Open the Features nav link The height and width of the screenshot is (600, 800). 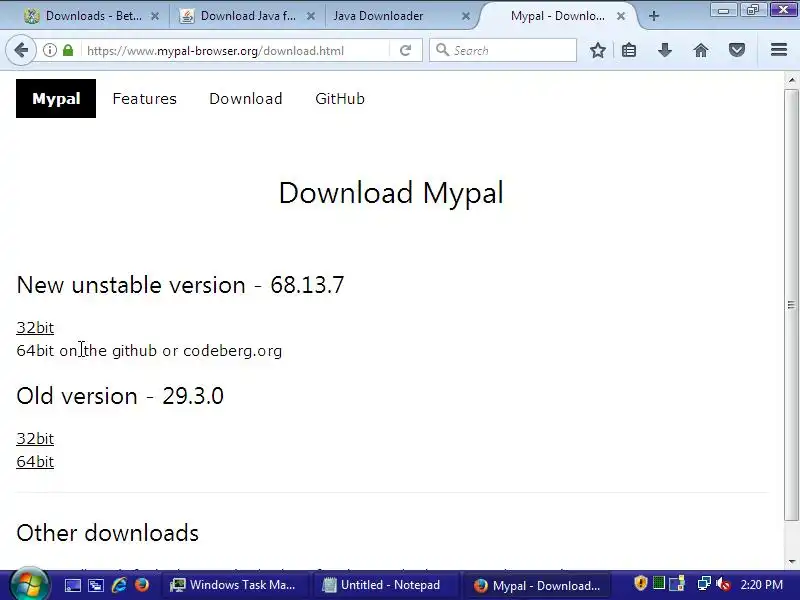point(144,98)
